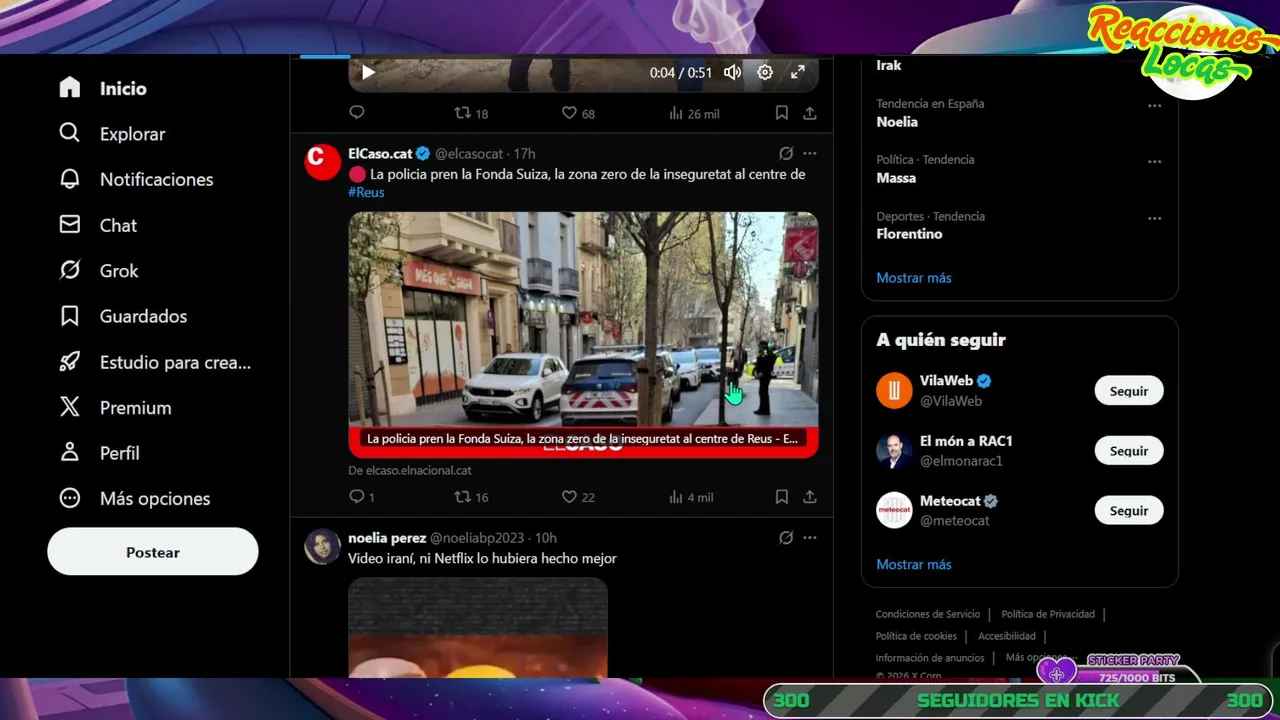The width and height of the screenshot is (1280, 720).
Task: Open Política de Privacidad link
Action: (x=1048, y=614)
